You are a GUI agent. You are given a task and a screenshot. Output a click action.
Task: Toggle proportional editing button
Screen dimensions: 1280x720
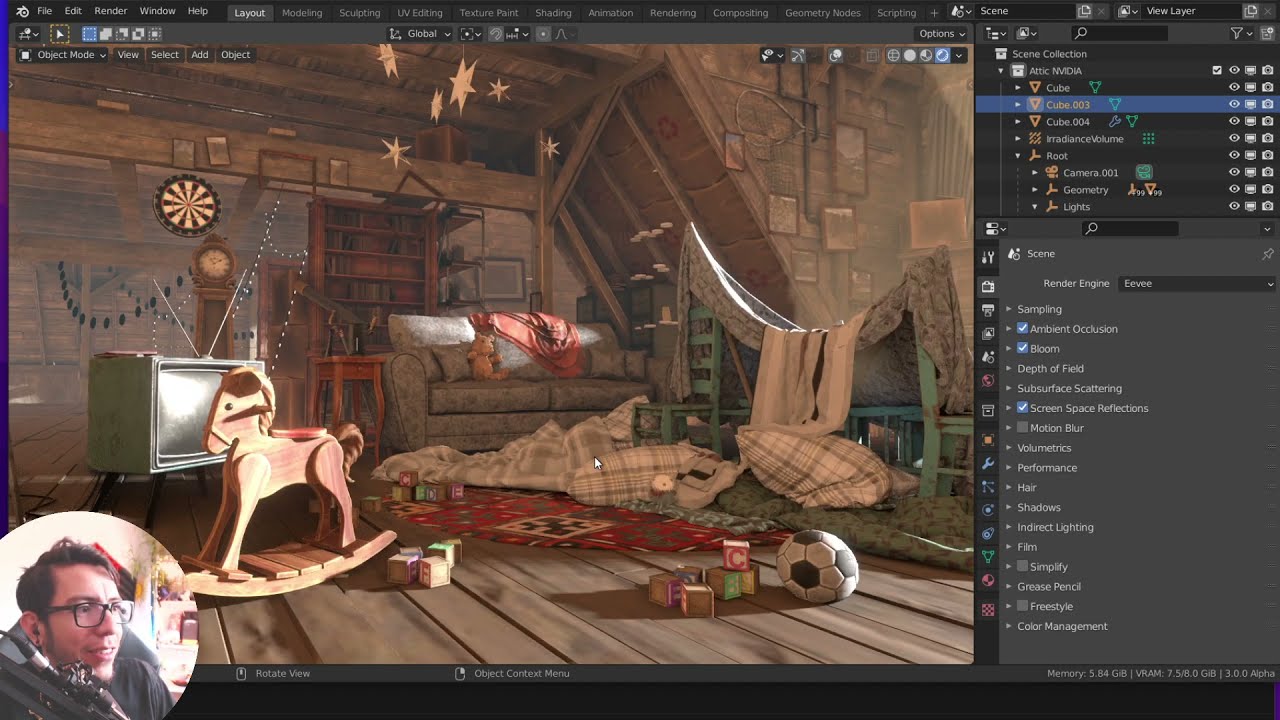[x=543, y=33]
